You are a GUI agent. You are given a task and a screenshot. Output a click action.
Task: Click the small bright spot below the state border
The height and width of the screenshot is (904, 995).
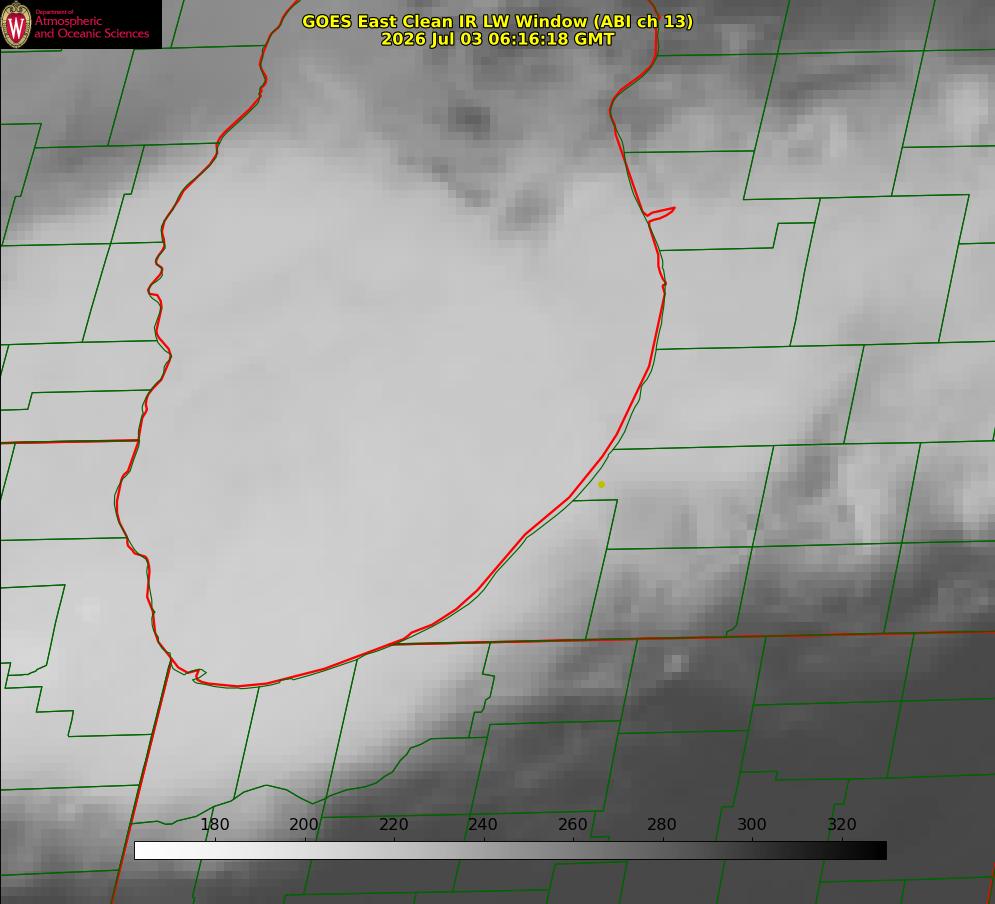pyautogui.click(x=675, y=663)
